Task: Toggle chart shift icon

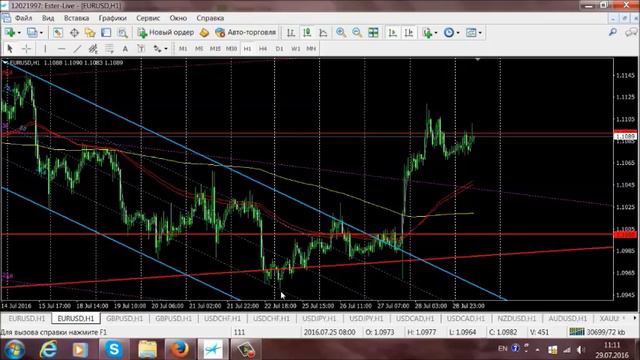Action: [x=409, y=33]
